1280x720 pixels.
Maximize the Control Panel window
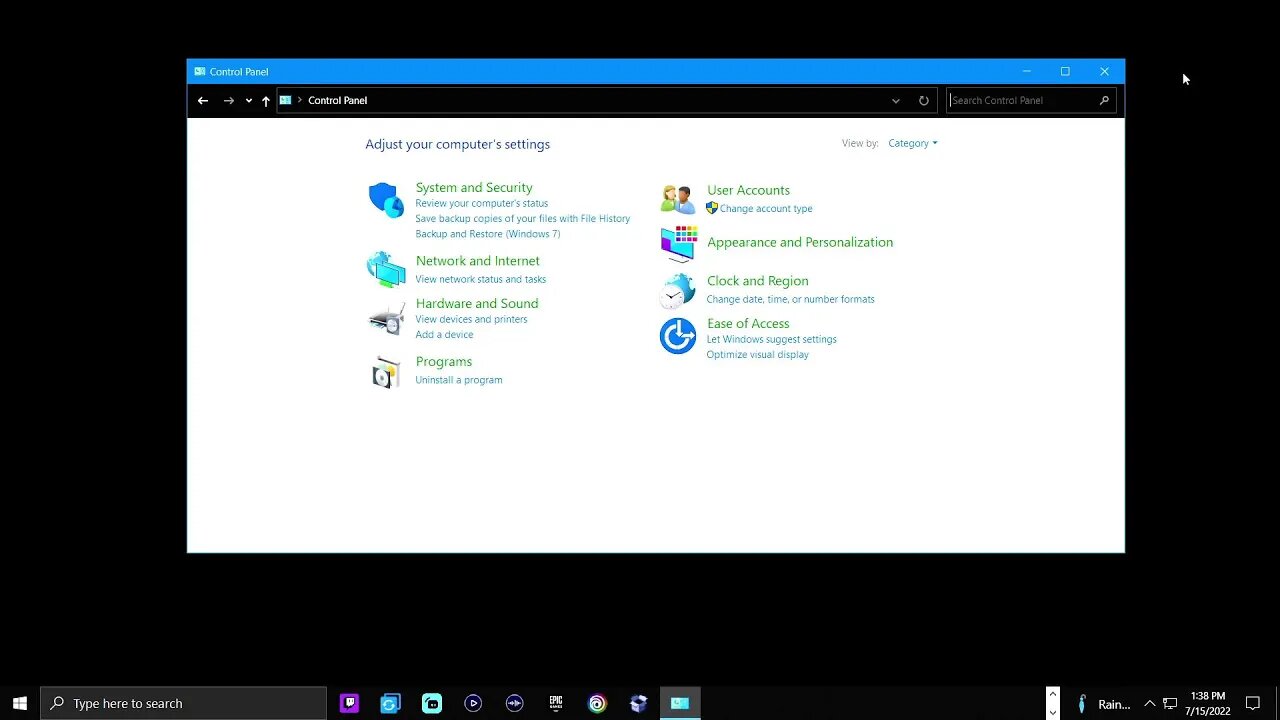(x=1065, y=71)
